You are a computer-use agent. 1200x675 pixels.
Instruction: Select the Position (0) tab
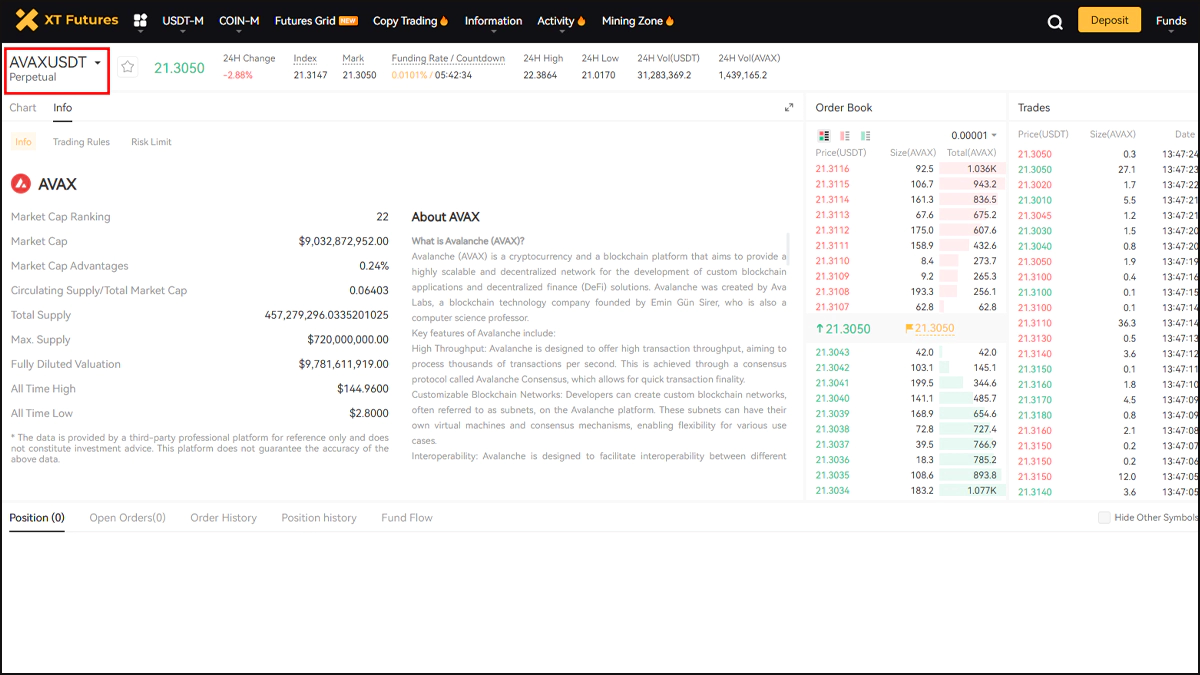coord(37,518)
